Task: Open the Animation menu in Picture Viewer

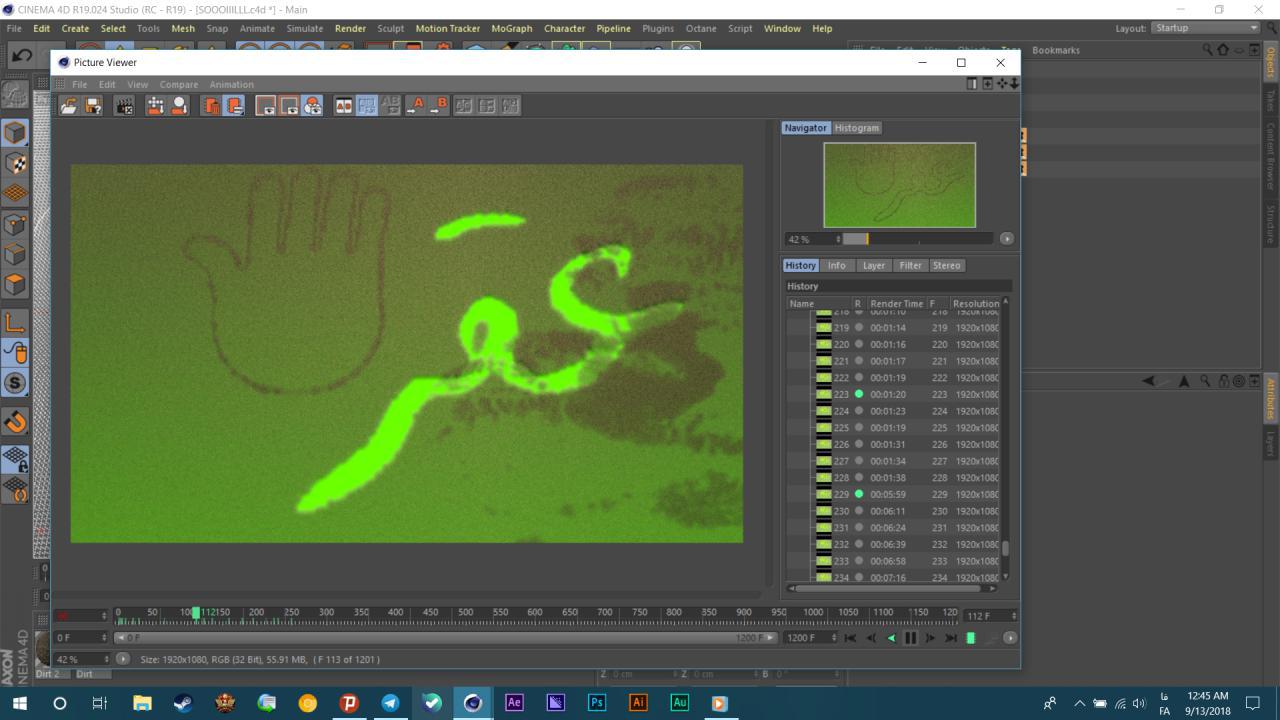Action: (231, 84)
